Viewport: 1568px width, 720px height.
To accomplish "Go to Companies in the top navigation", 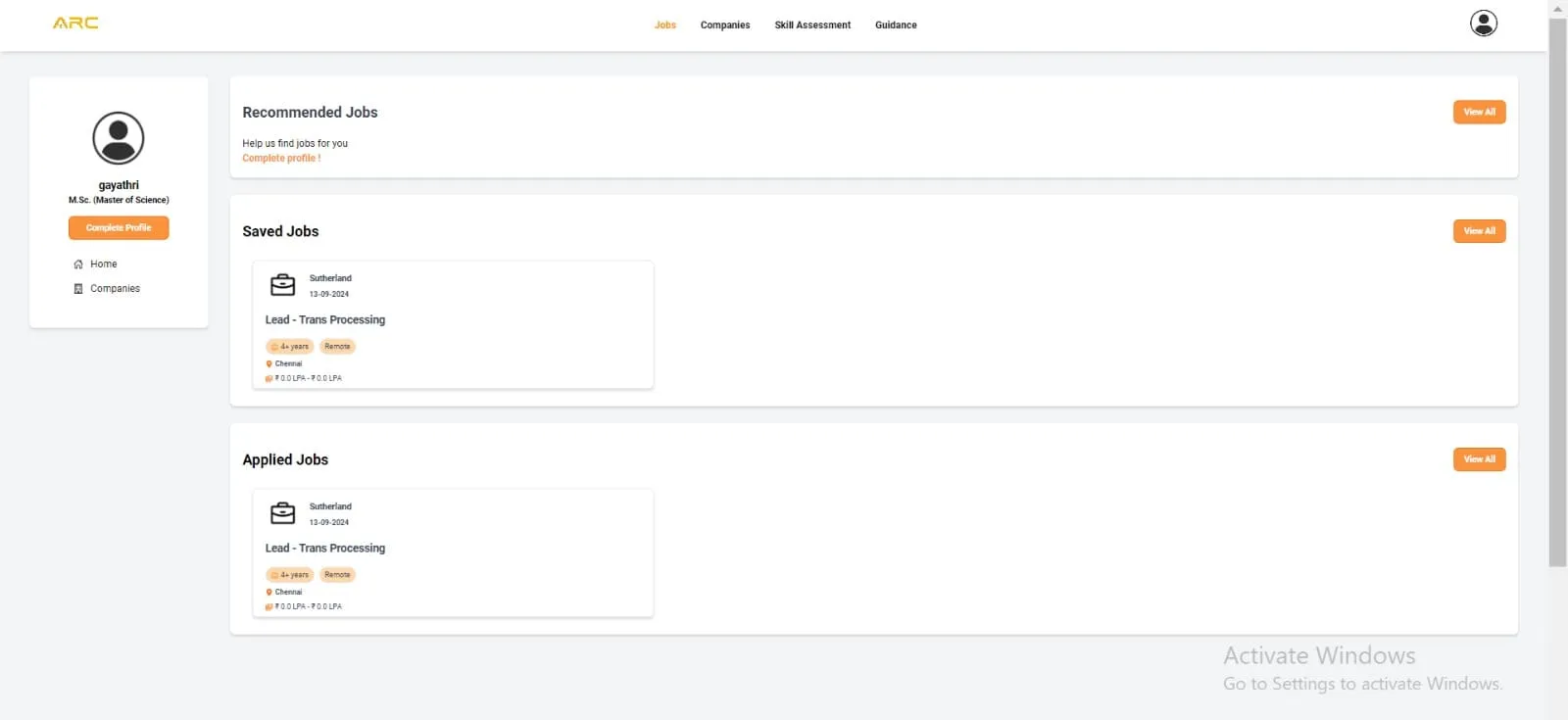I will tap(725, 25).
